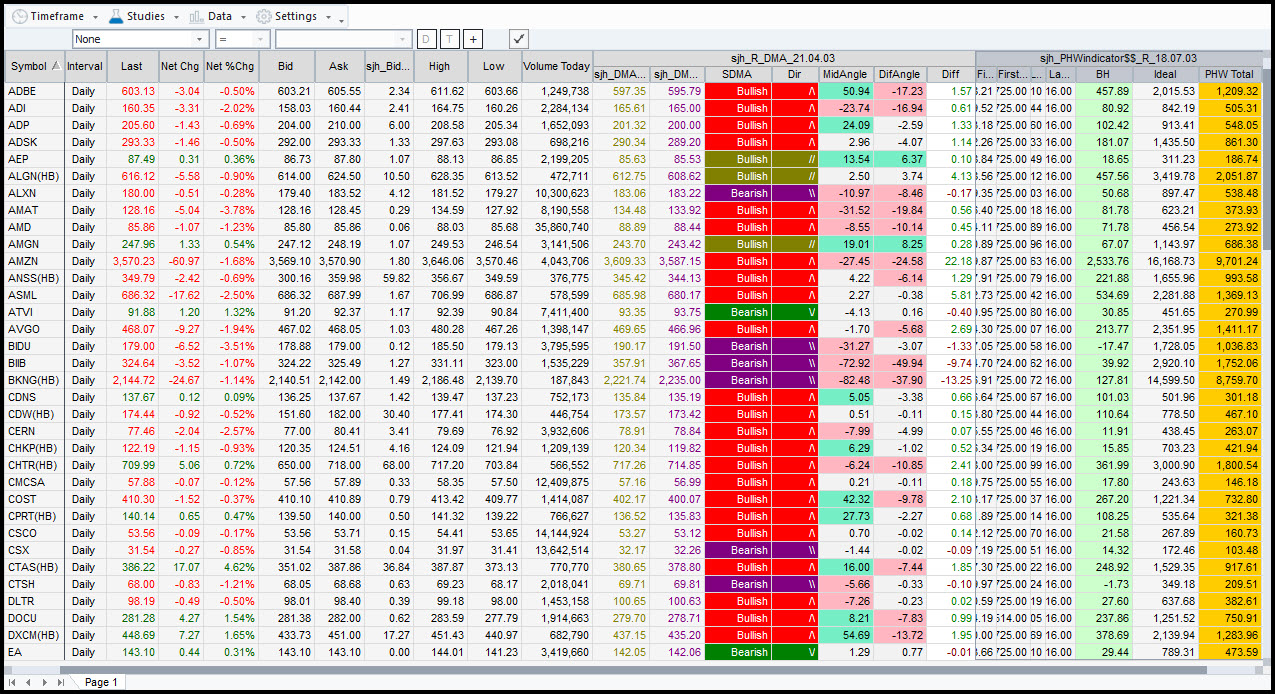
Task: Click CSX's Bearish SDMA cell
Action: (738, 550)
